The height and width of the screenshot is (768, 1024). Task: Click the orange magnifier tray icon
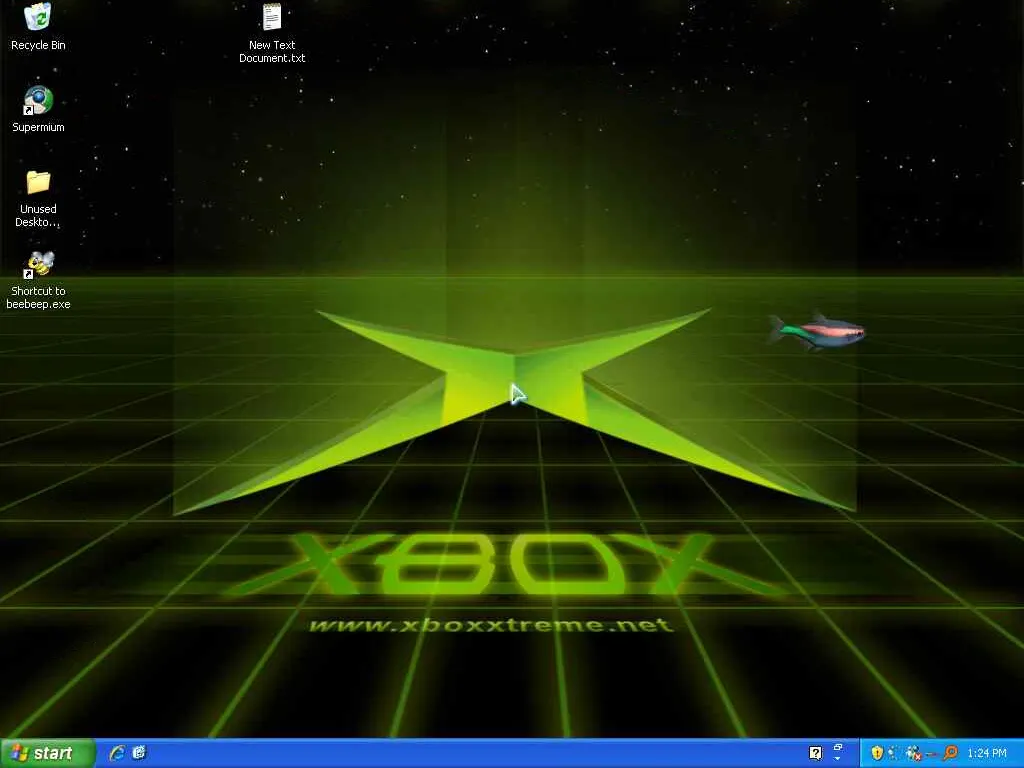point(950,753)
